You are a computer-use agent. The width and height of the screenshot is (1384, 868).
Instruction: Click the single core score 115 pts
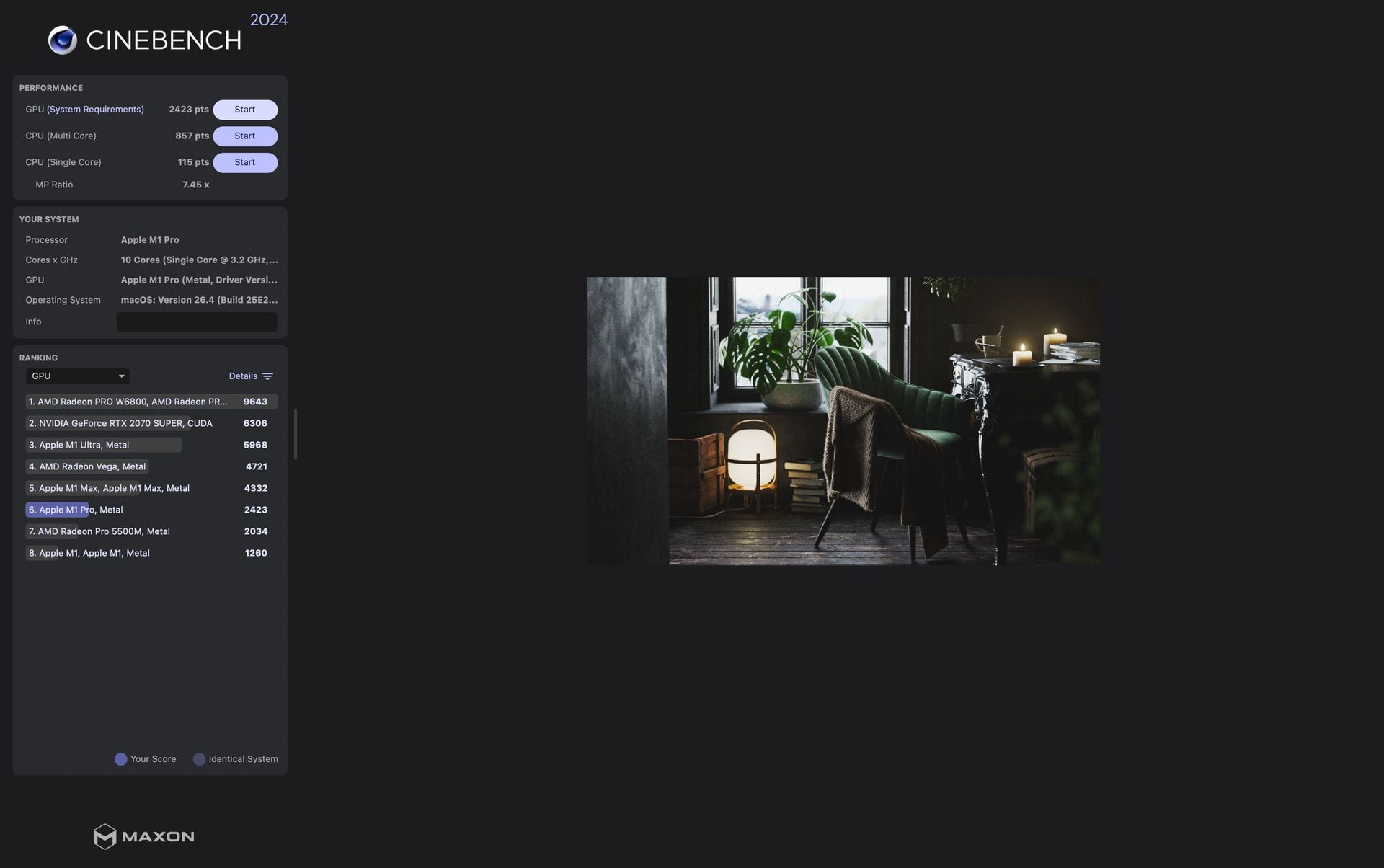click(x=193, y=163)
